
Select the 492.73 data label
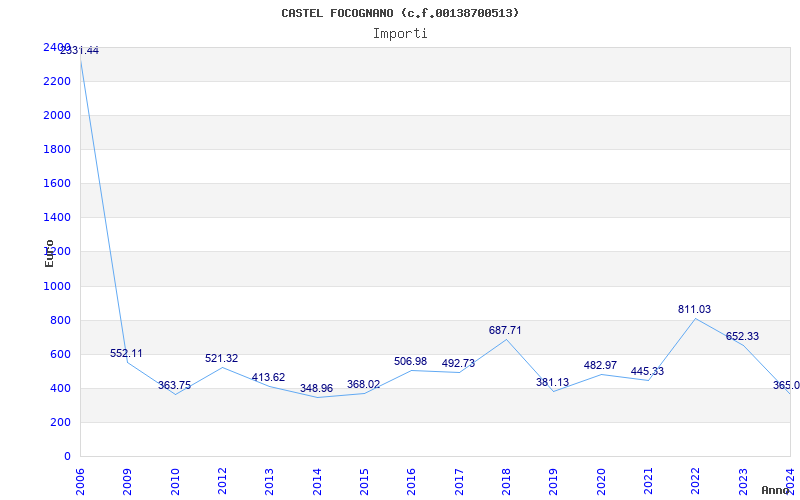click(x=458, y=363)
